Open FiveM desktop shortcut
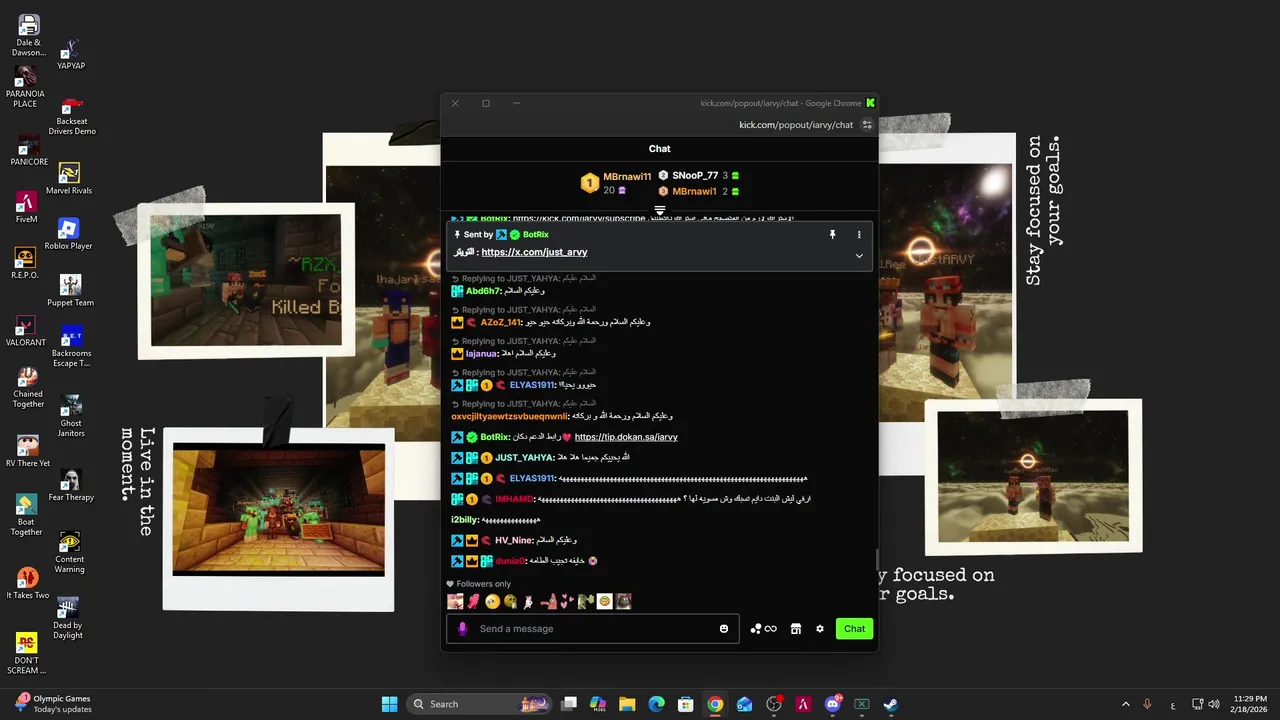The image size is (1280, 720). pos(27,207)
